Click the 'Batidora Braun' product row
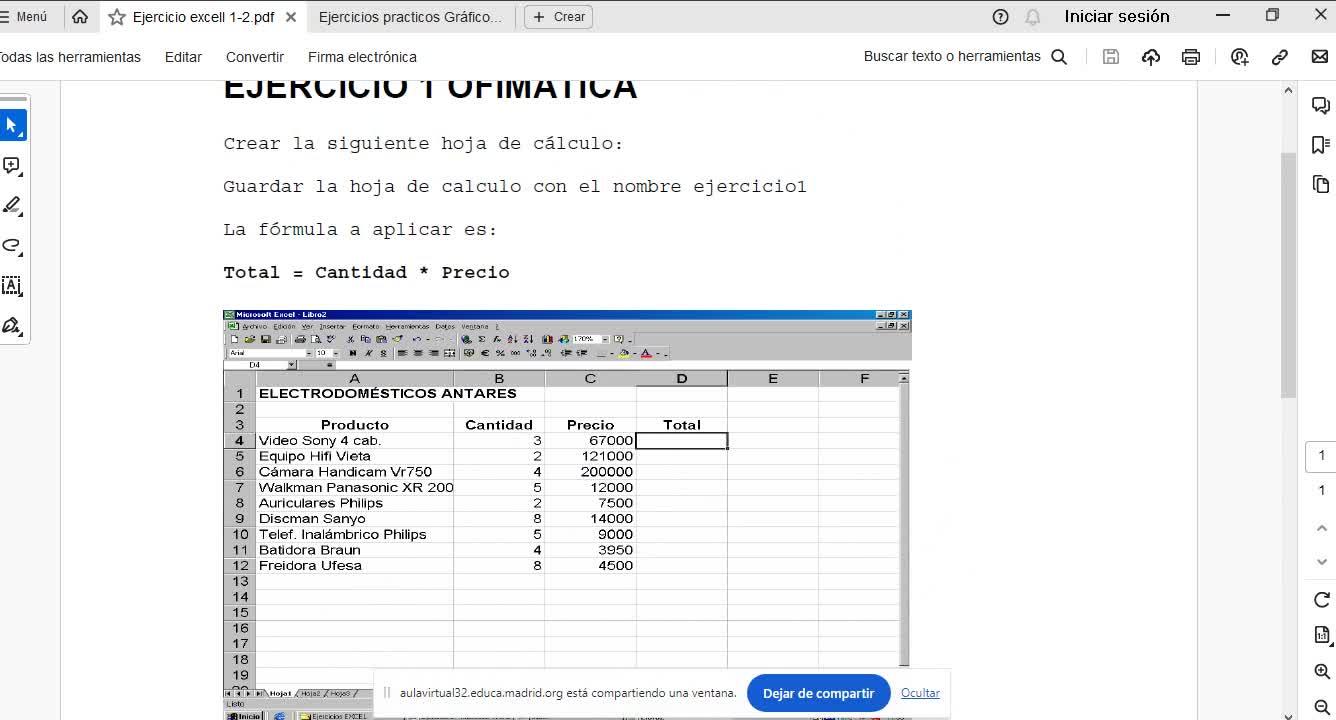This screenshot has width=1336, height=720. 309,550
